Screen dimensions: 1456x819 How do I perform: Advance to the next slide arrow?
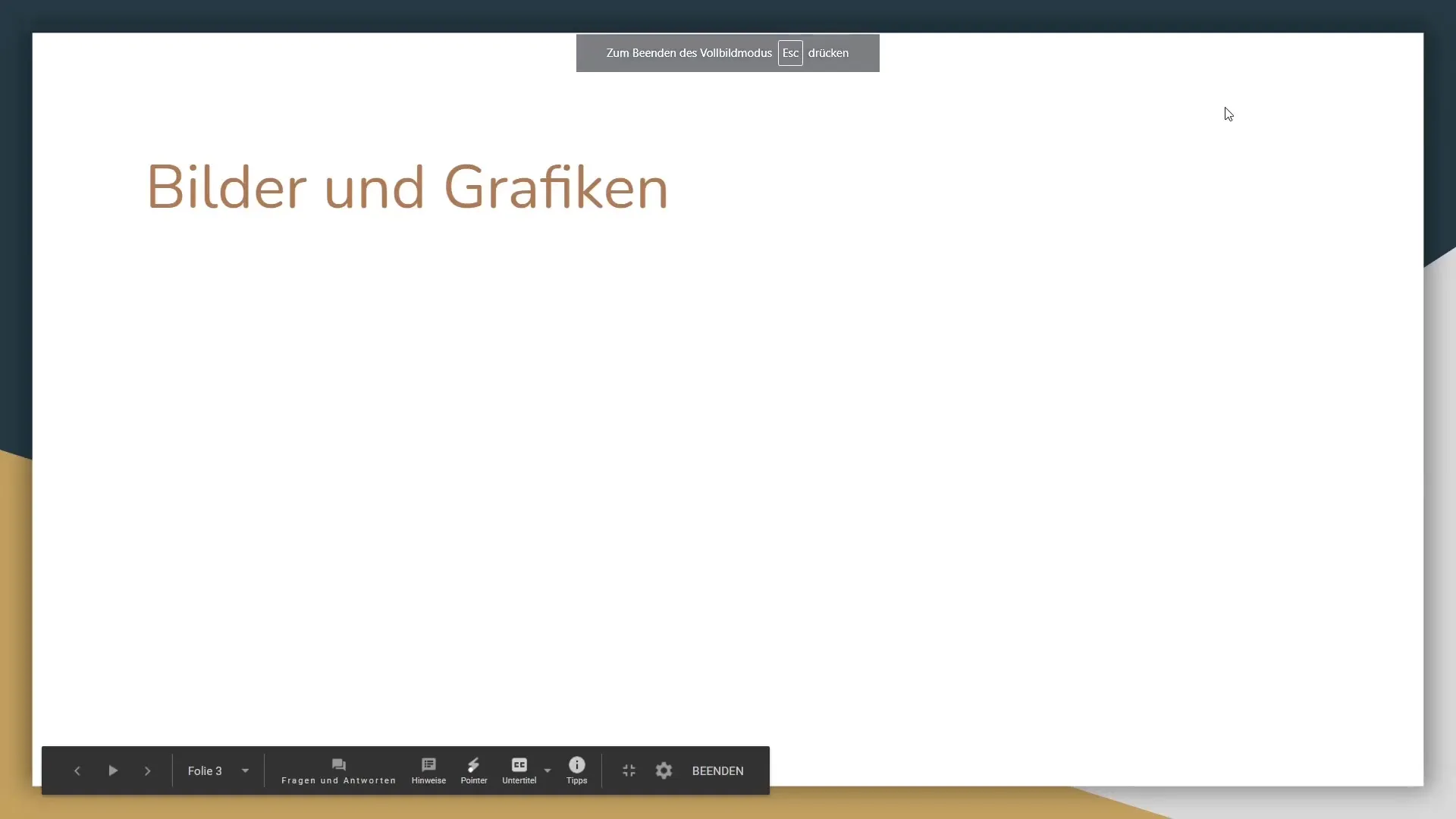point(148,770)
